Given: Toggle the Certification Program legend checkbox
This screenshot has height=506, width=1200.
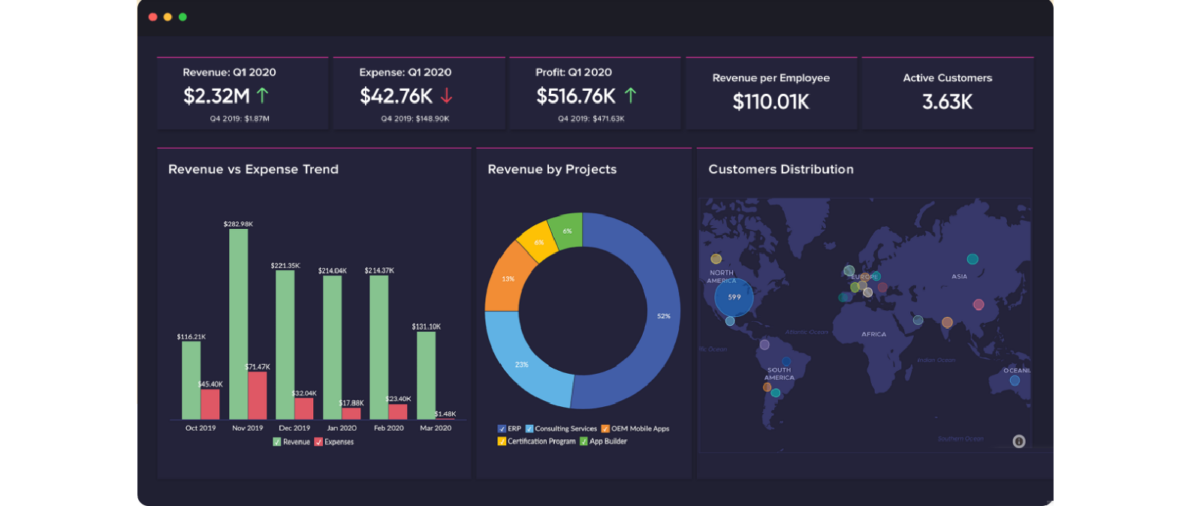Looking at the screenshot, I should tap(502, 441).
